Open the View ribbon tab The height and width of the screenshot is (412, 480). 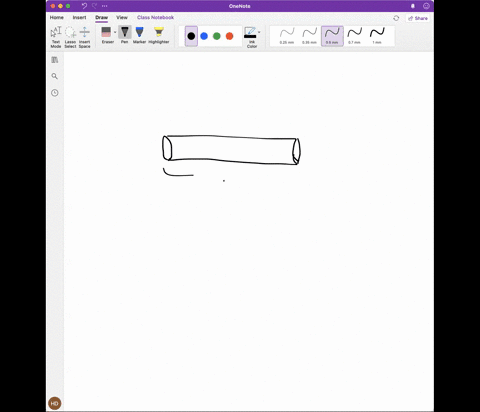tap(122, 17)
